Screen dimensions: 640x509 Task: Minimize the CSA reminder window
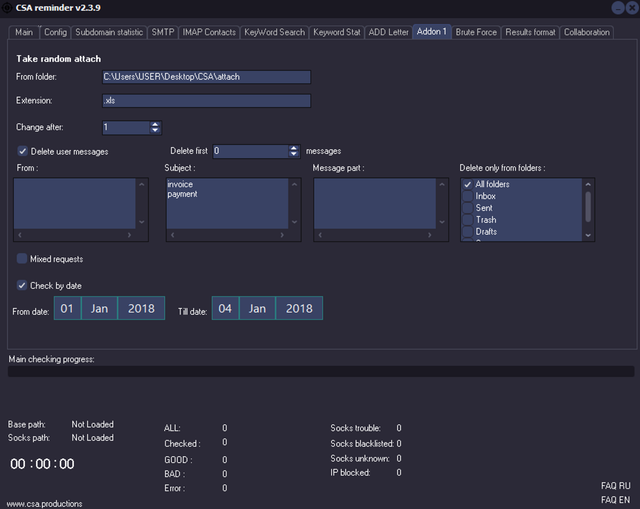(618, 8)
